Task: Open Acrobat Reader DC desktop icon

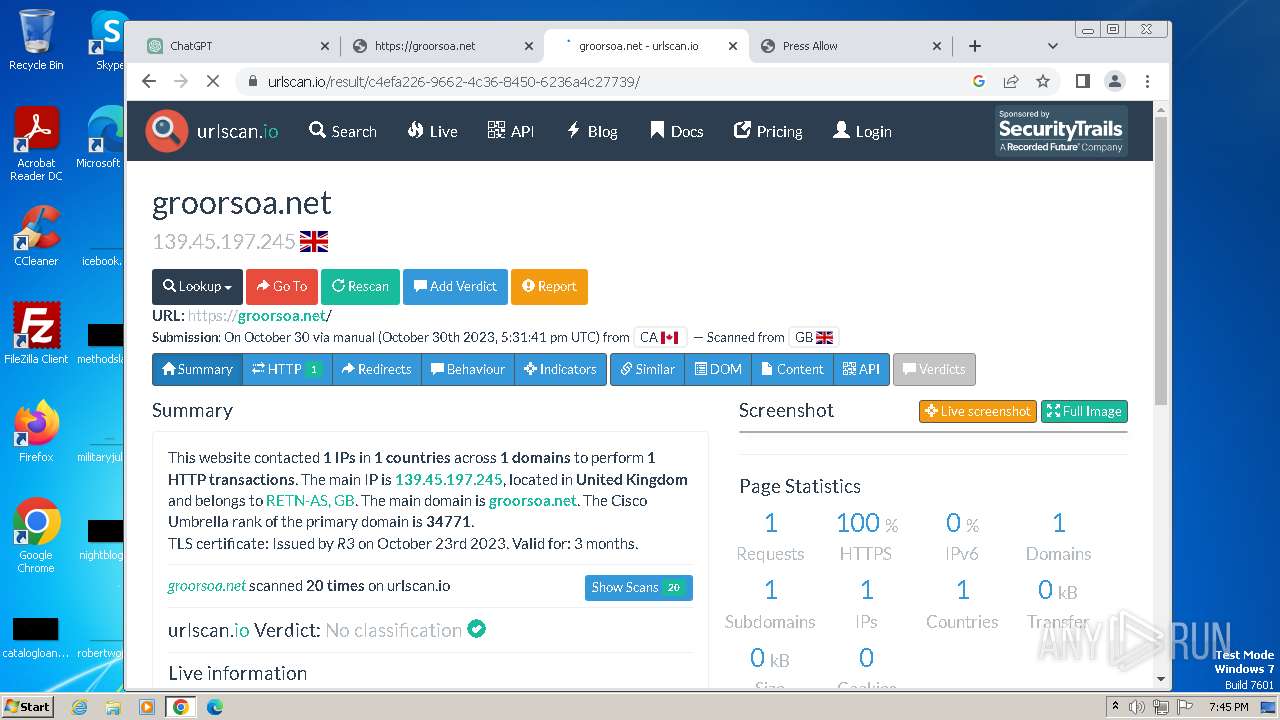Action: pyautogui.click(x=36, y=145)
